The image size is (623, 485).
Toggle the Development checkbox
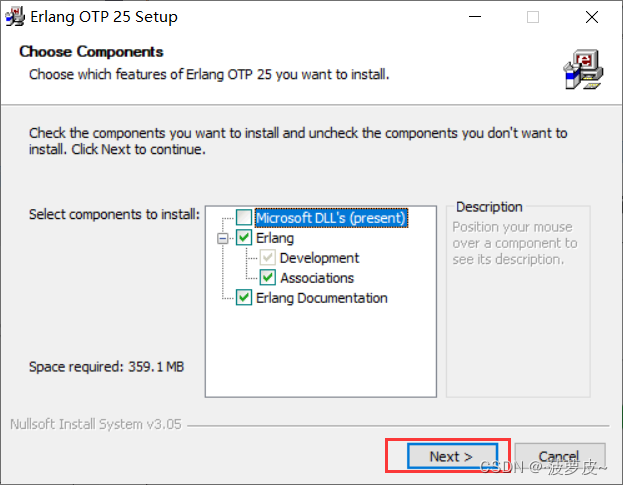(268, 258)
